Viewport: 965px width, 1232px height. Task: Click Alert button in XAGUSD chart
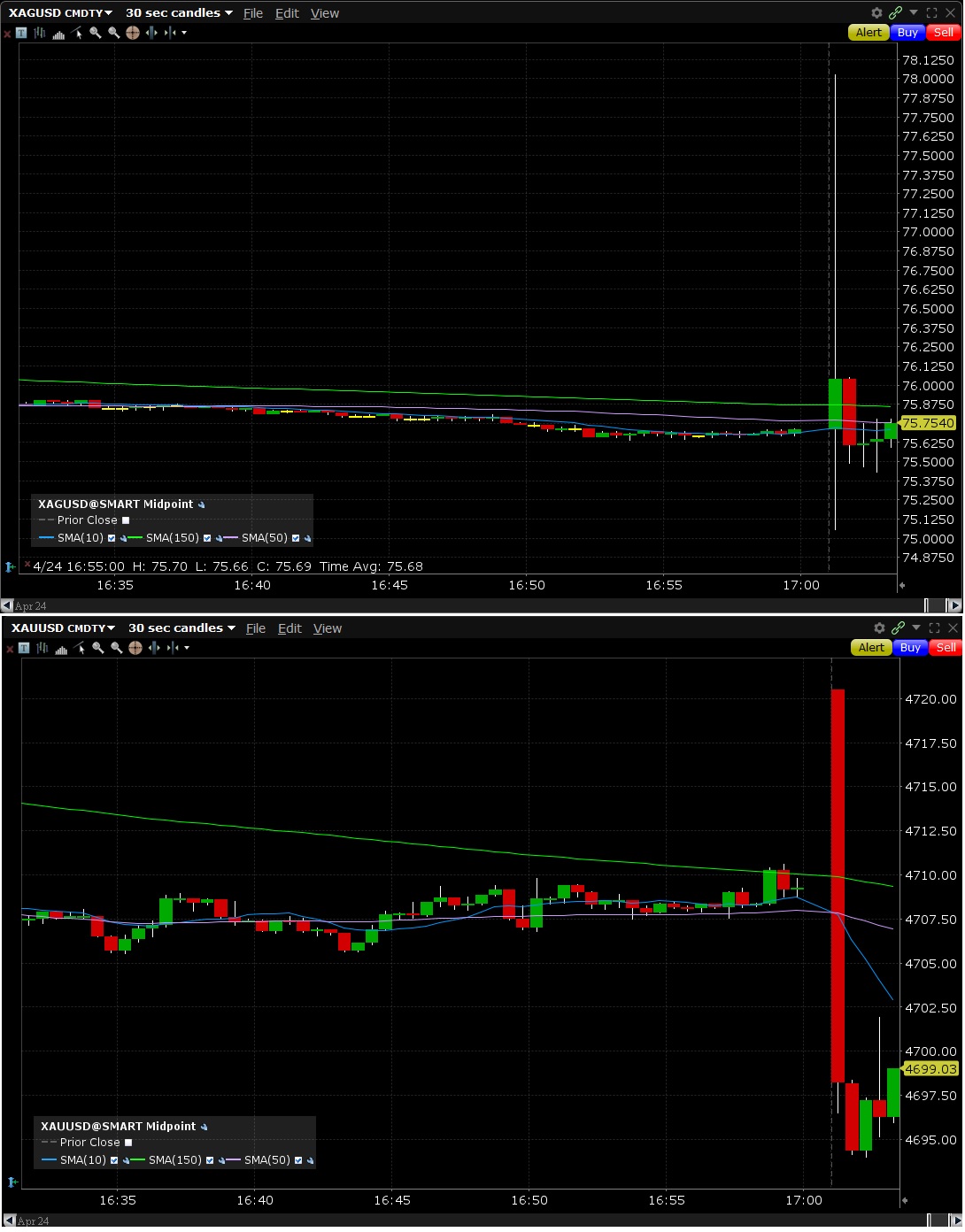click(x=868, y=33)
